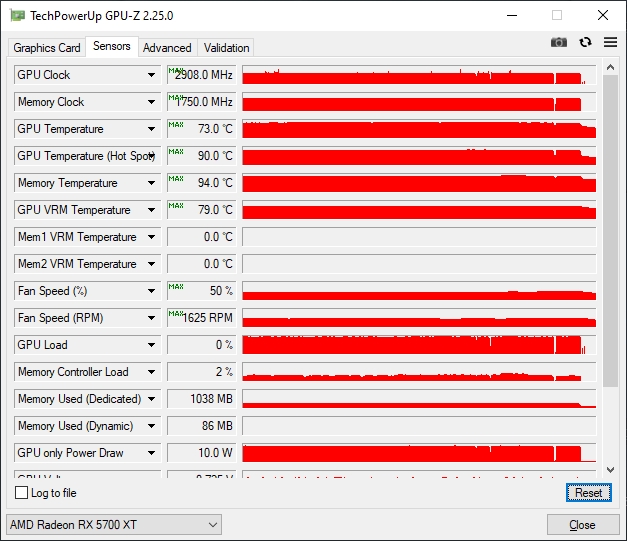This screenshot has width=627, height=541.
Task: Open the Memory Used (Dynamic) dropdown
Action: 151,426
